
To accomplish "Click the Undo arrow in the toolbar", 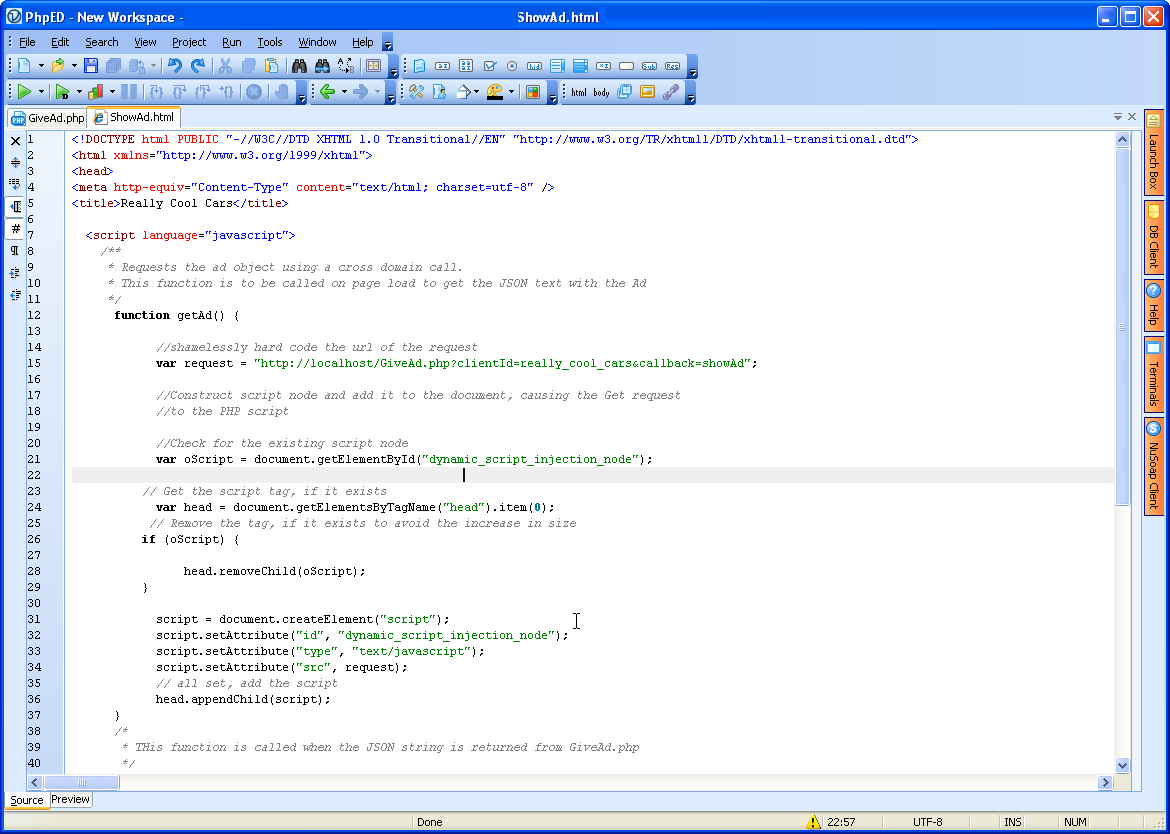I will tap(175, 66).
